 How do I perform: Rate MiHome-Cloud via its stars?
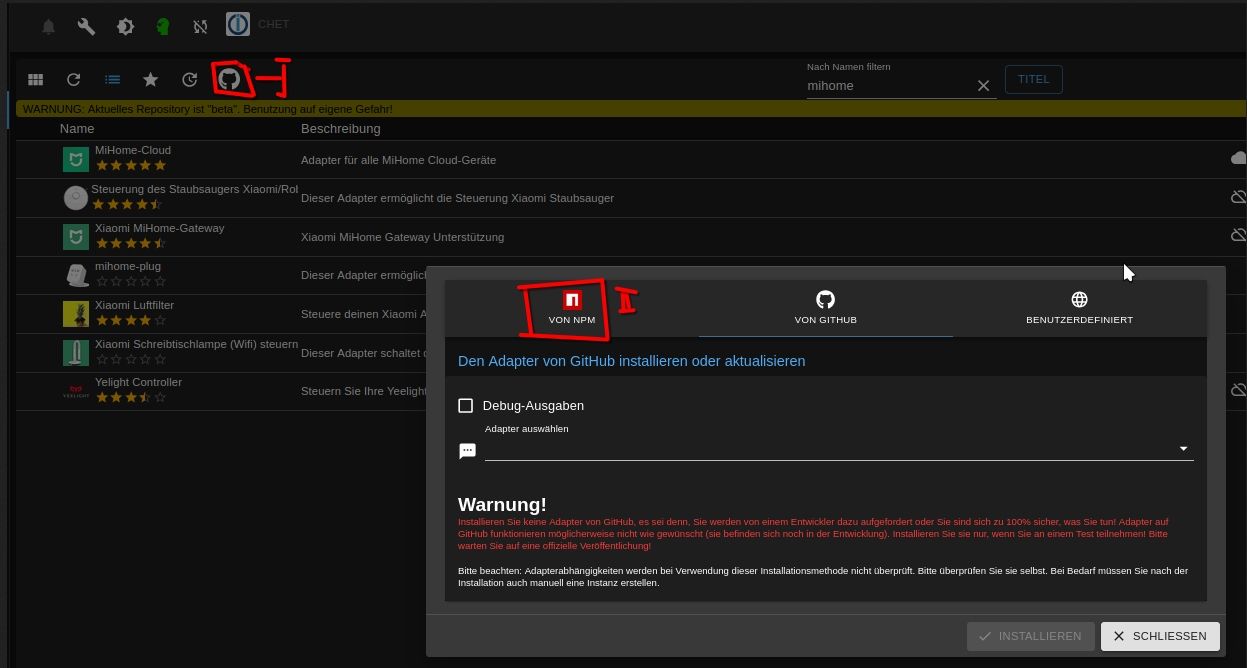[131, 165]
